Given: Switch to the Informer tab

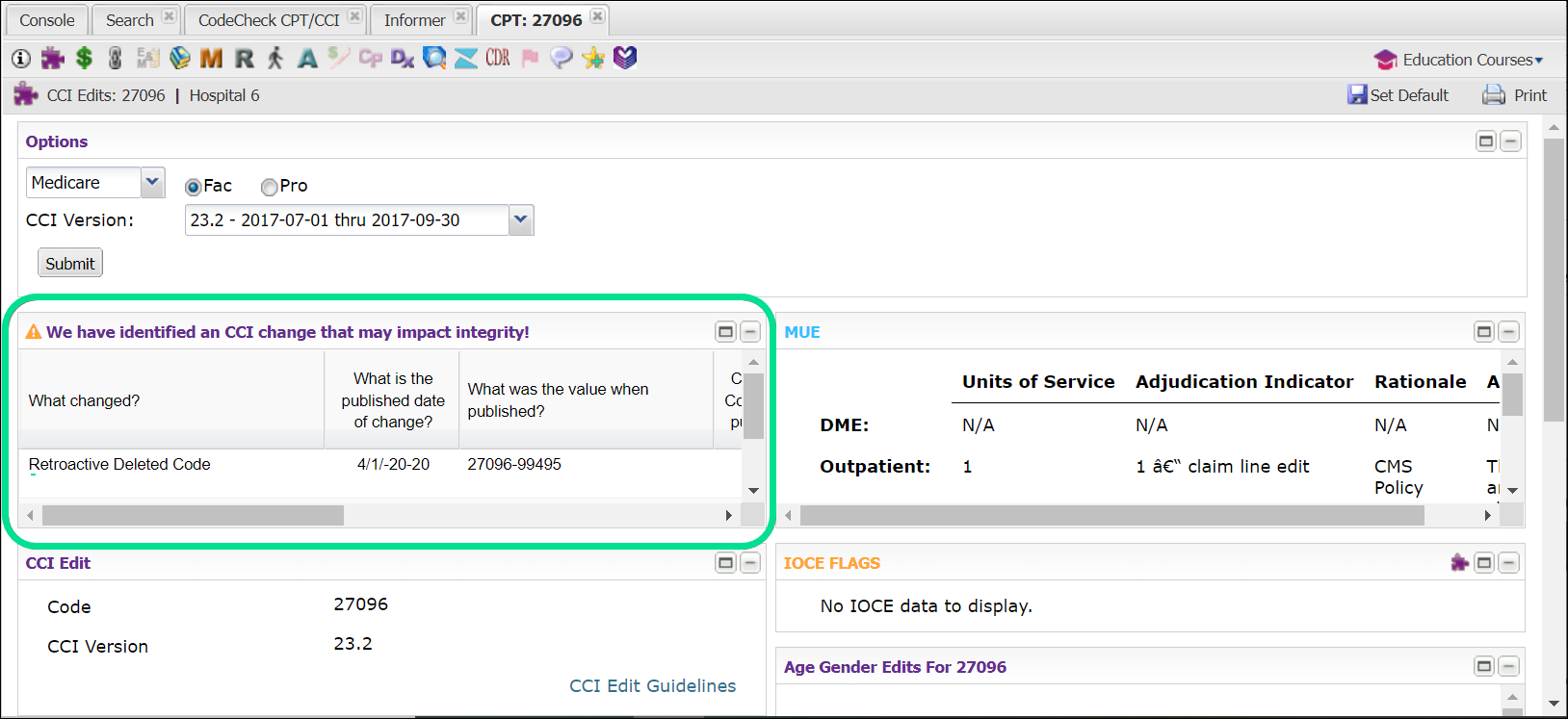Looking at the screenshot, I should click(x=414, y=20).
